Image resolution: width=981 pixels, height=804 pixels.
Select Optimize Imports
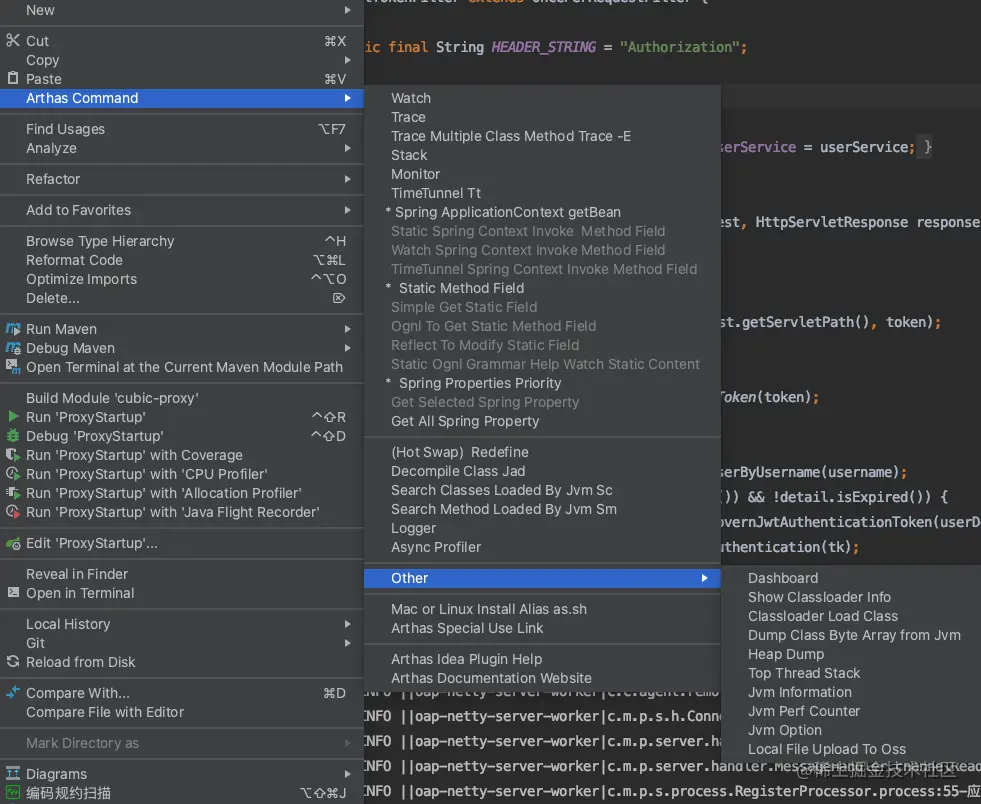coord(181,279)
